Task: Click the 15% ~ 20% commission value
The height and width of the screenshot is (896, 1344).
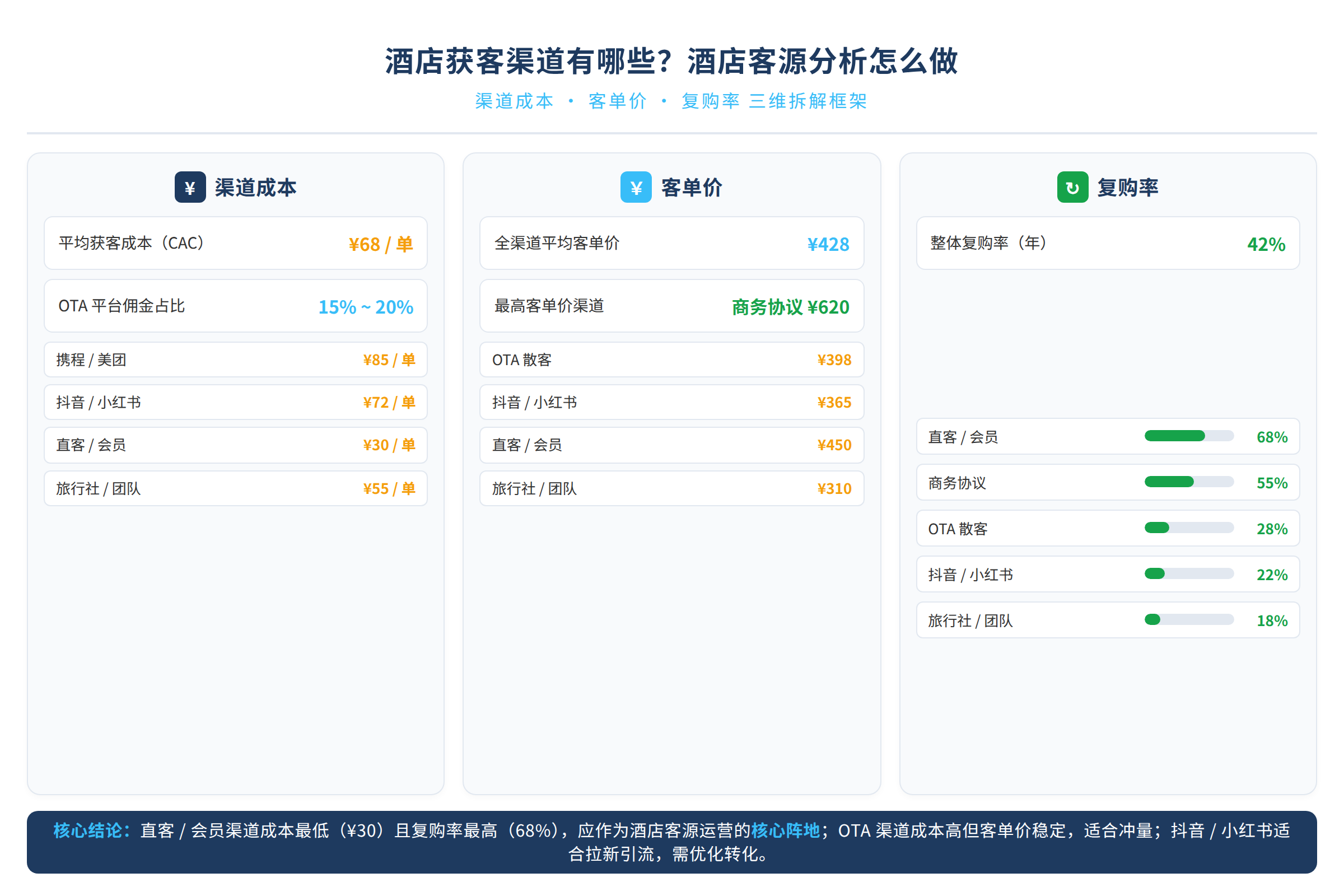Action: (366, 307)
